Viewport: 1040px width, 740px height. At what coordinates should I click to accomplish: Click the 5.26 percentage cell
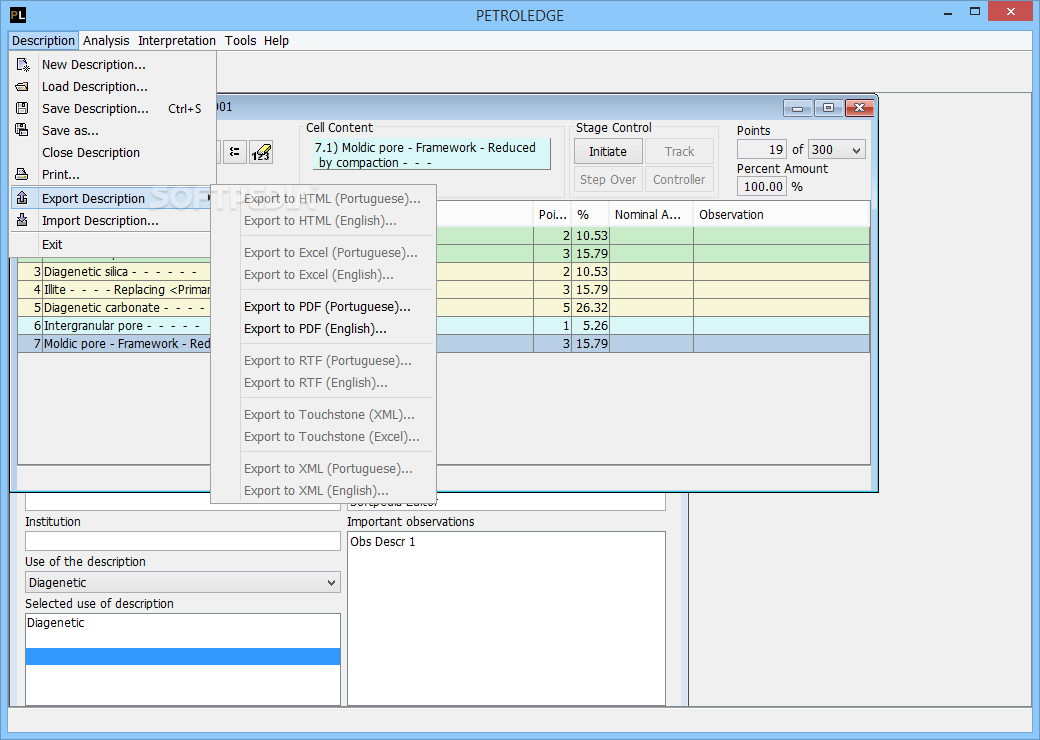590,326
